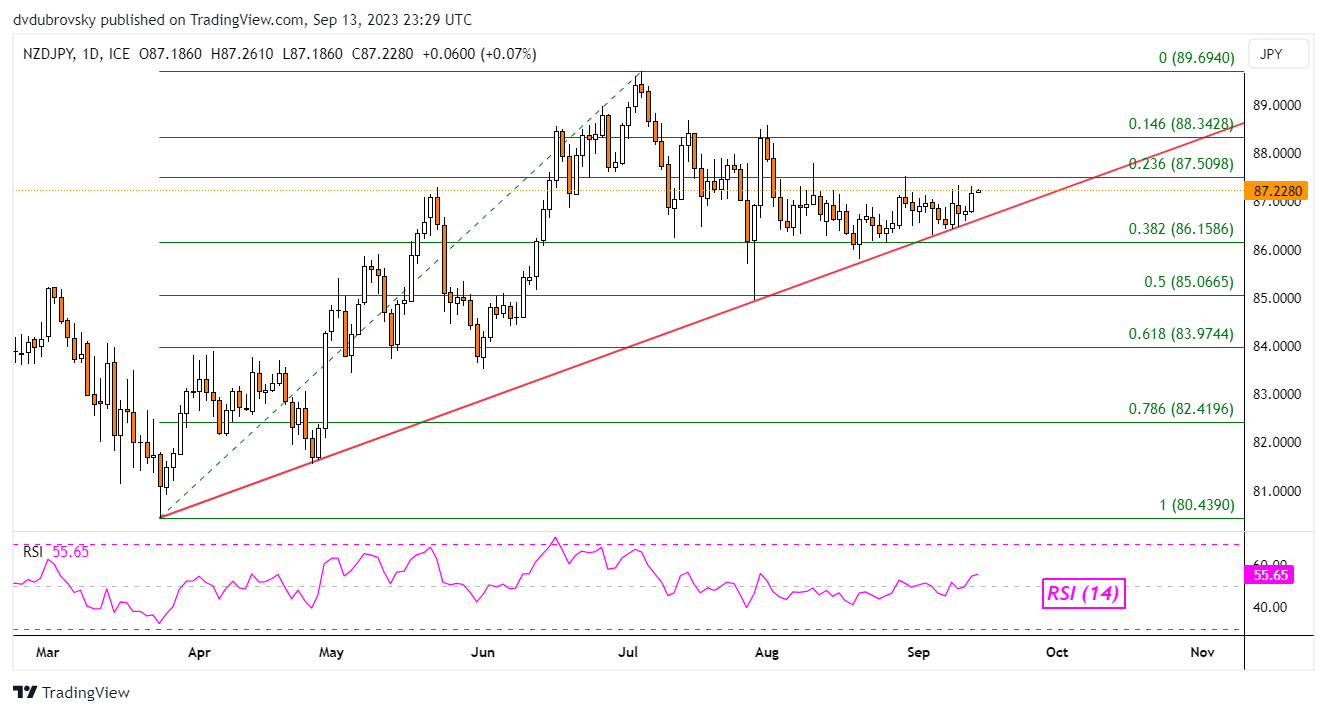This screenshot has height=714, width=1327.
Task: Click the 0.382 (86.1586) Fibonacci label
Action: 1181,228
